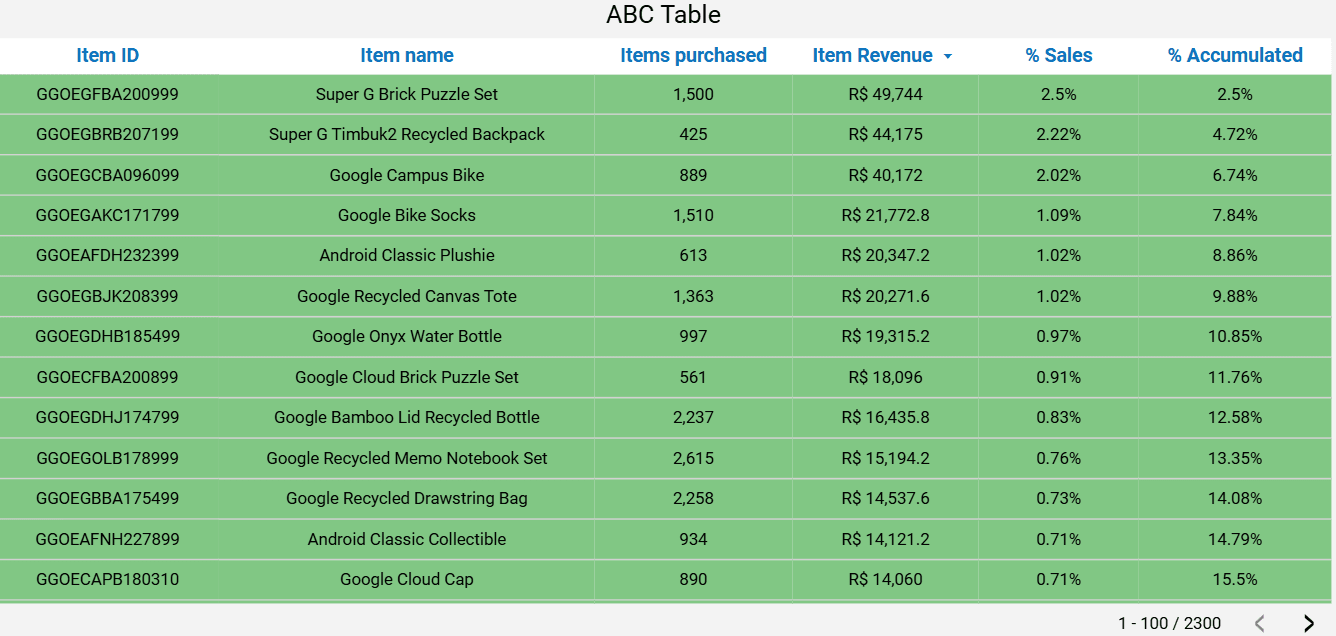Select Google Recycled Memo Notebook Set

407,458
